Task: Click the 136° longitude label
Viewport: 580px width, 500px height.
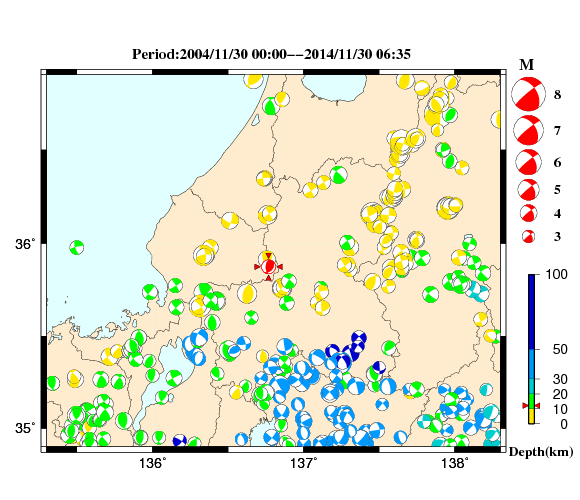Action: click(153, 463)
